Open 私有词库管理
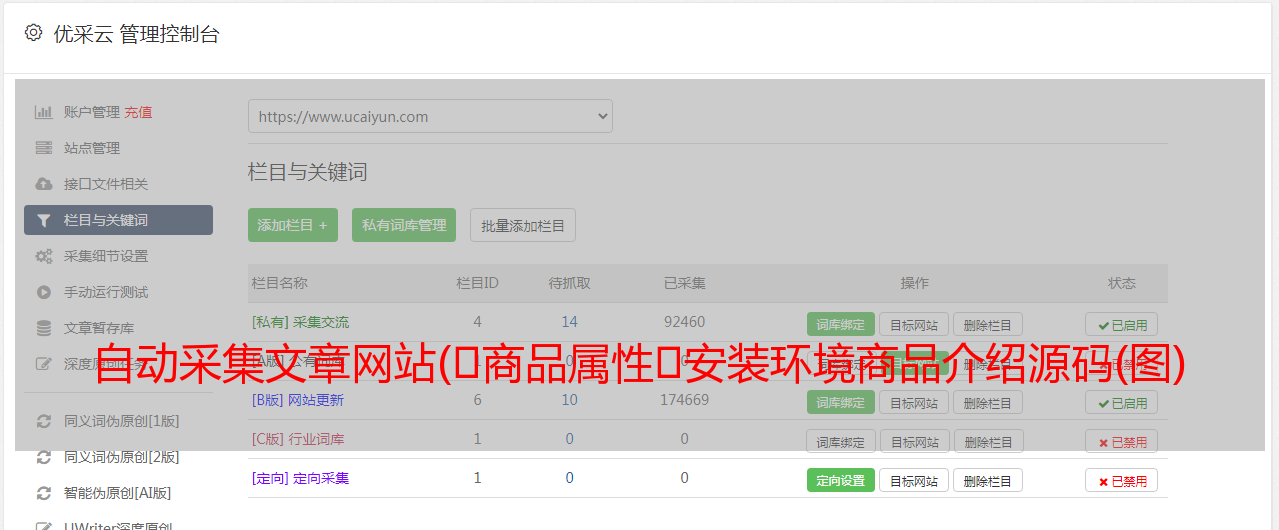The image size is (1279, 530). (x=404, y=225)
